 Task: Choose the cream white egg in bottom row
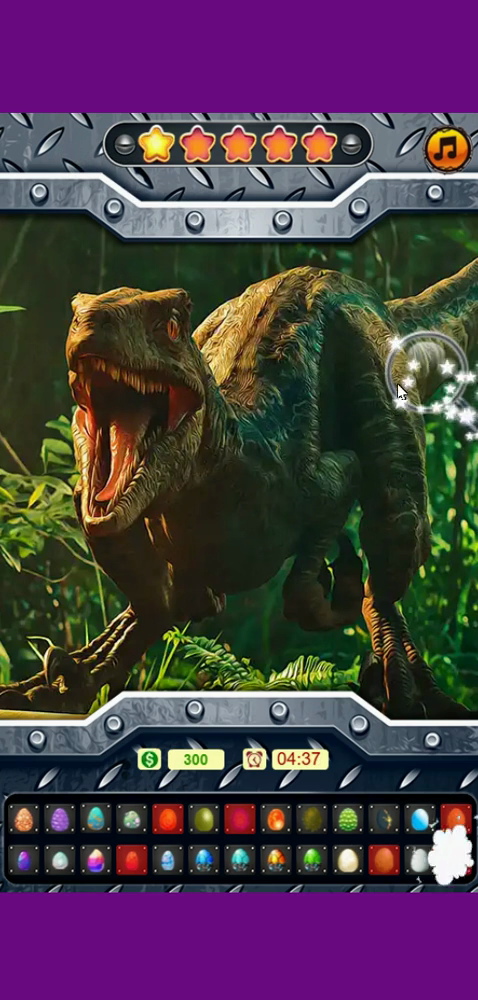click(347, 860)
